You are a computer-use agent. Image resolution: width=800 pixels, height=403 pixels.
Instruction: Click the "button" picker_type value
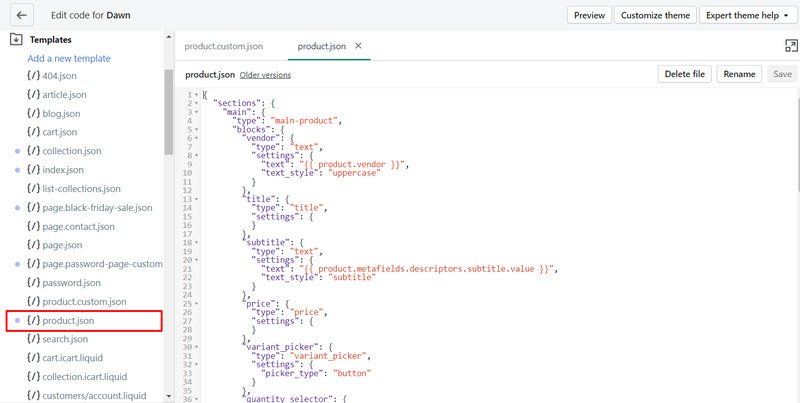[x=350, y=373]
